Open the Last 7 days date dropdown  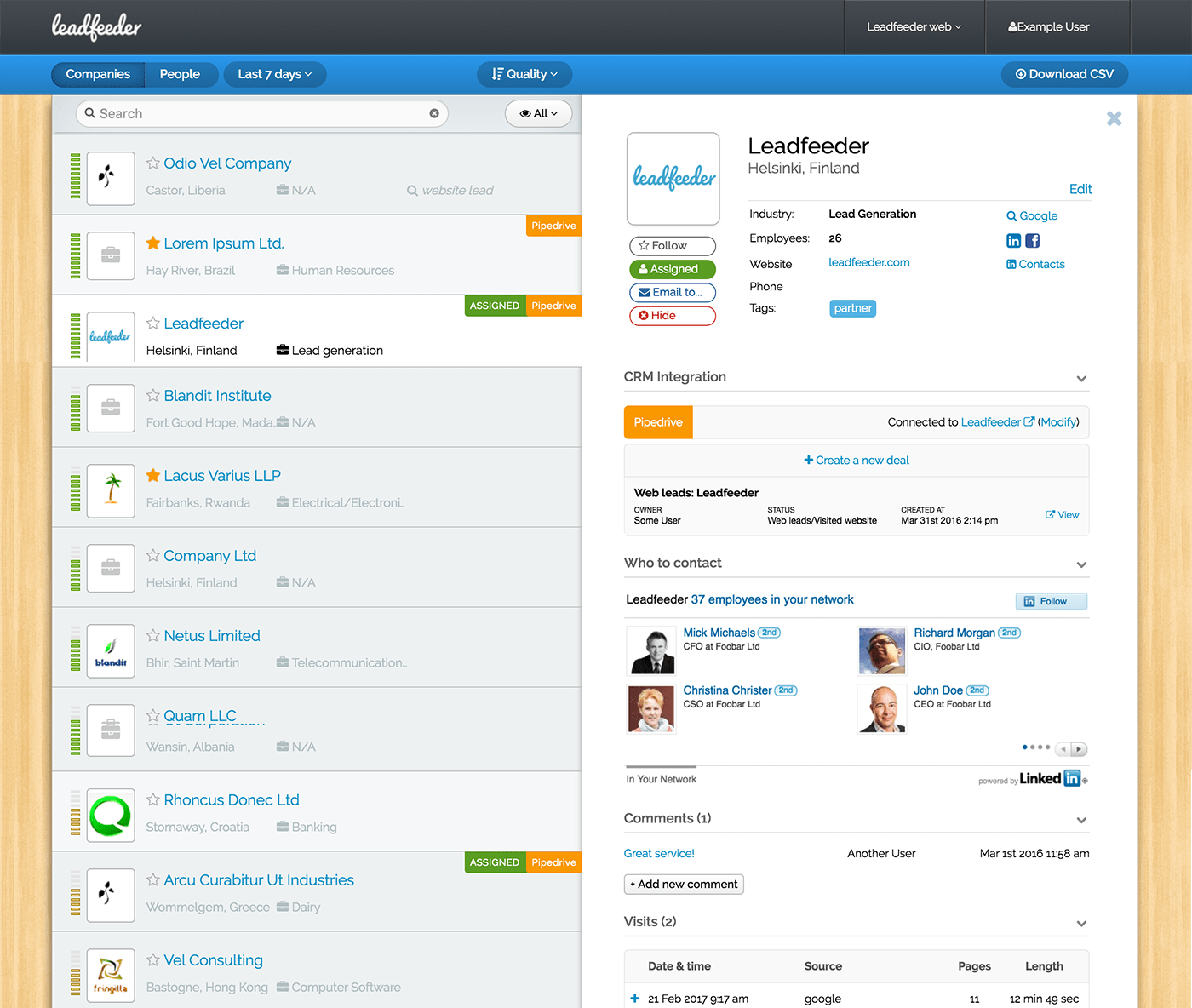click(275, 74)
